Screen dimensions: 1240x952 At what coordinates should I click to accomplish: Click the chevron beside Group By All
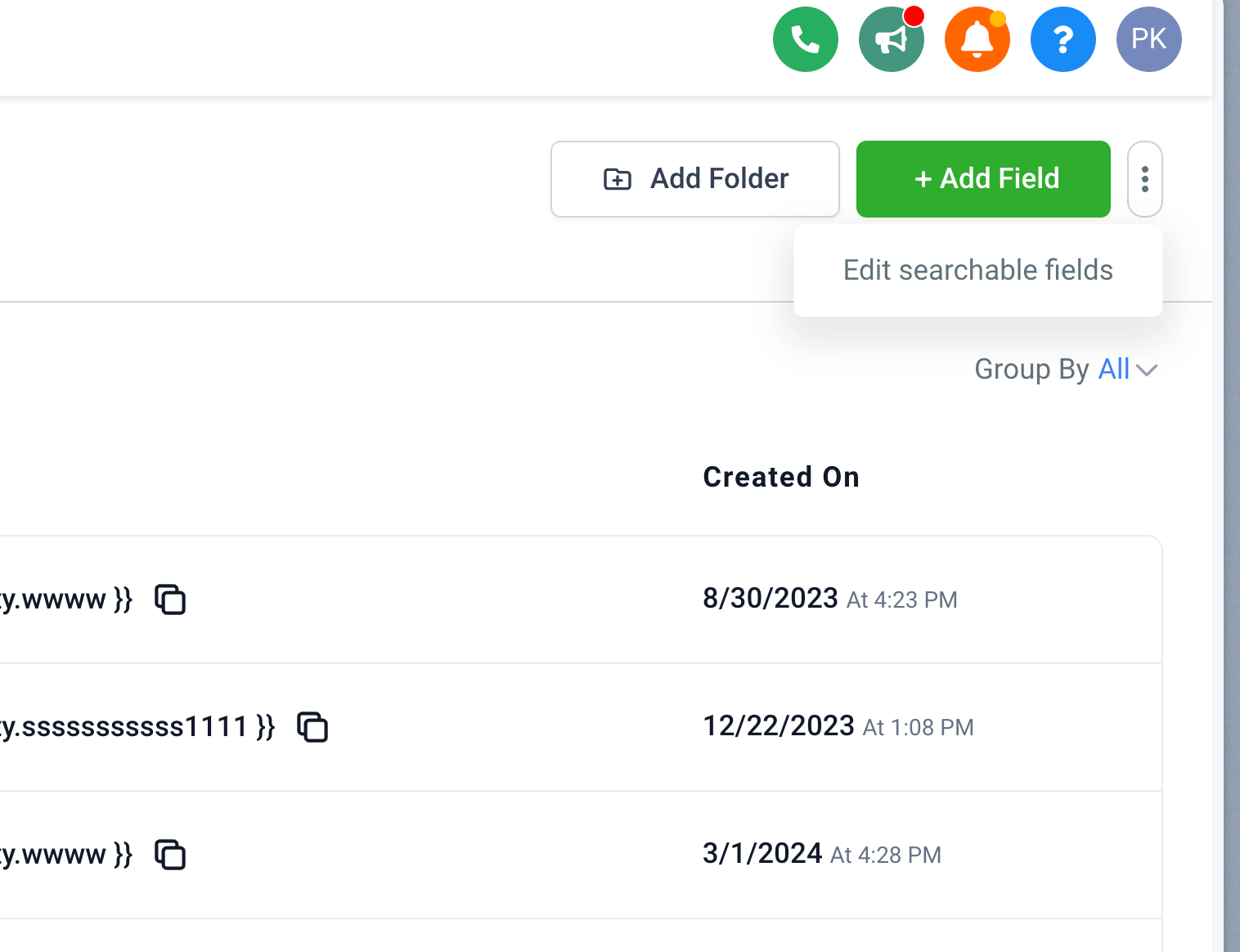point(1147,370)
